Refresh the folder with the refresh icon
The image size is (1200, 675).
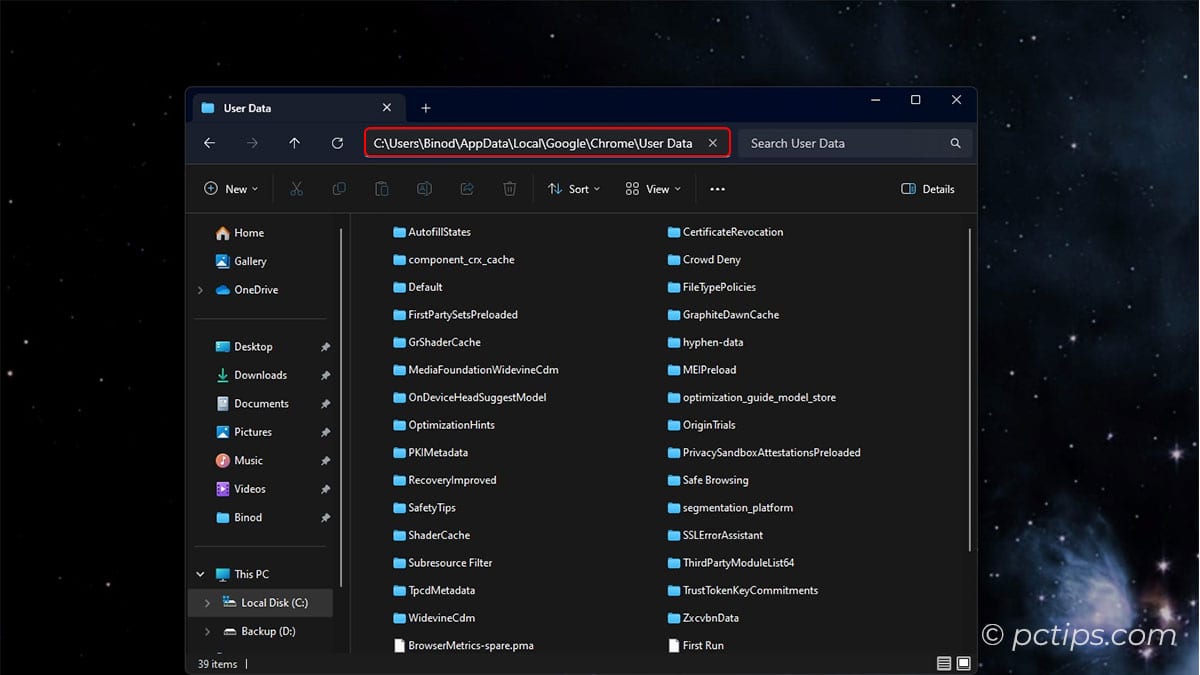(x=337, y=143)
